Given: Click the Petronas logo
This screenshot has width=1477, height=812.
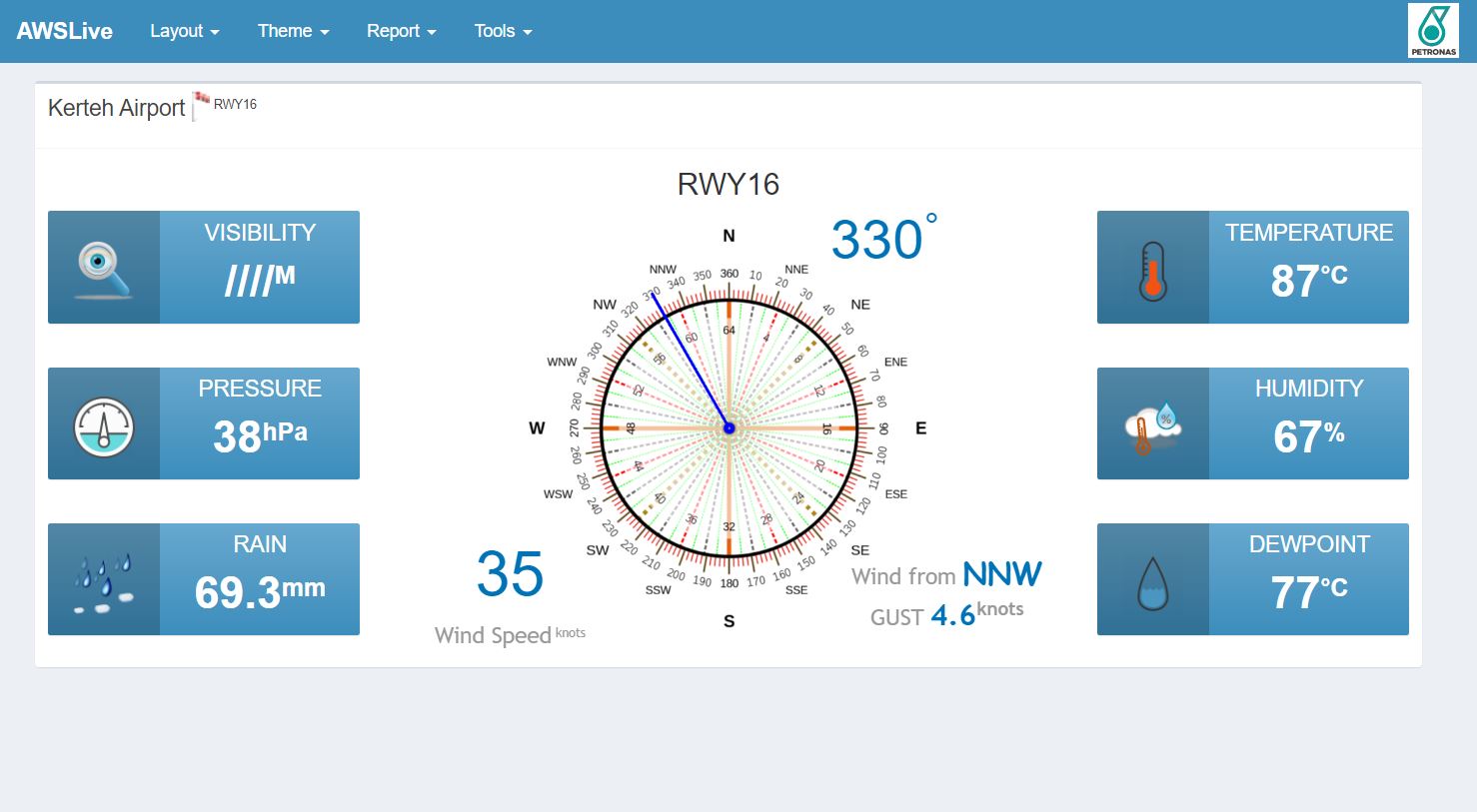Looking at the screenshot, I should click(x=1433, y=31).
